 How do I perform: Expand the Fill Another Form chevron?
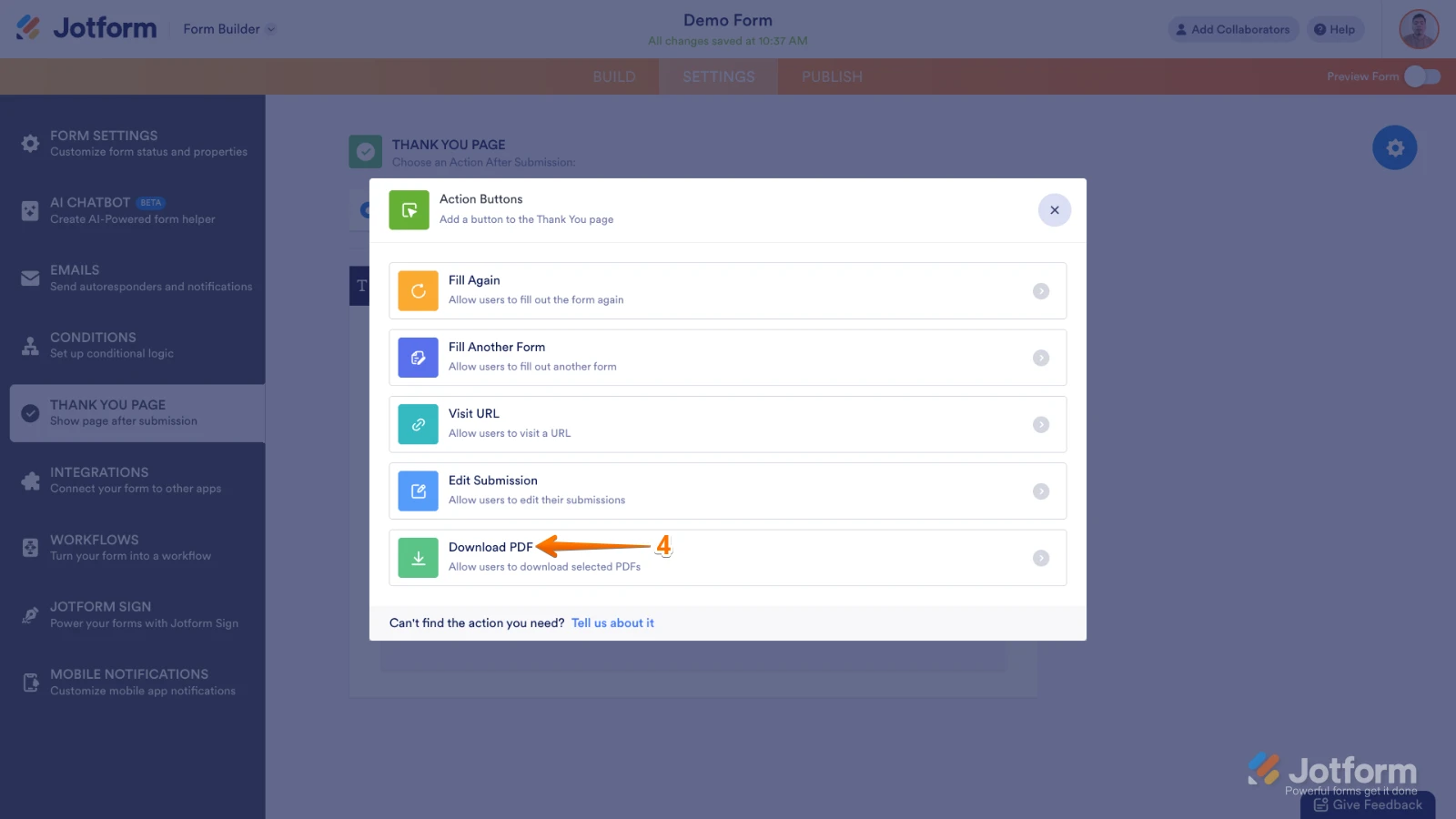pos(1041,358)
